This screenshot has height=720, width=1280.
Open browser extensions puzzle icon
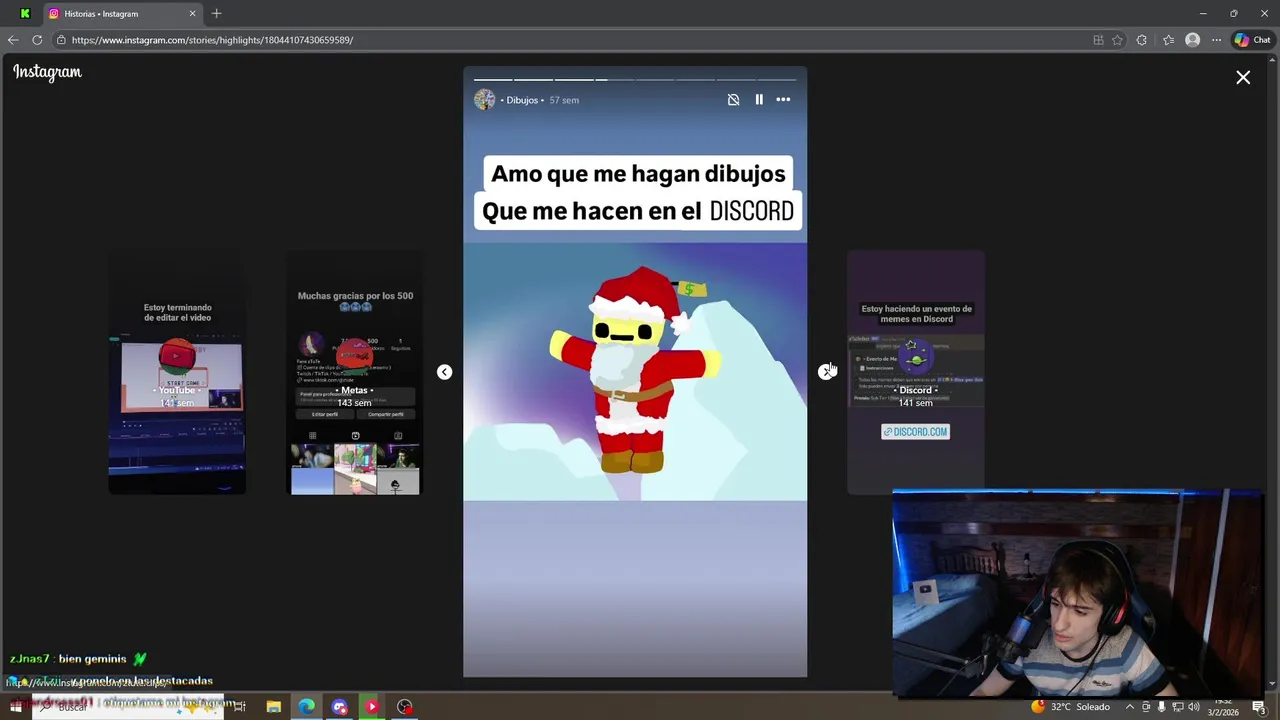1142,40
